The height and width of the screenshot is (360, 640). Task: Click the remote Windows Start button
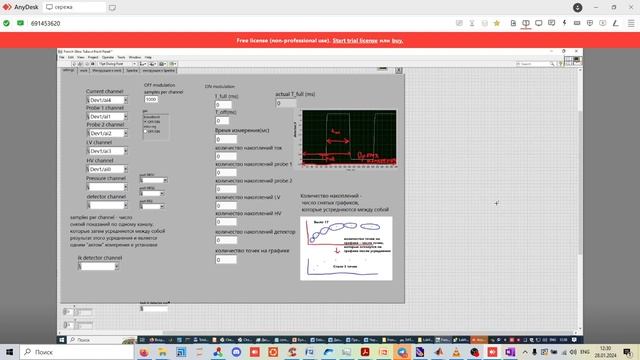click(62, 340)
